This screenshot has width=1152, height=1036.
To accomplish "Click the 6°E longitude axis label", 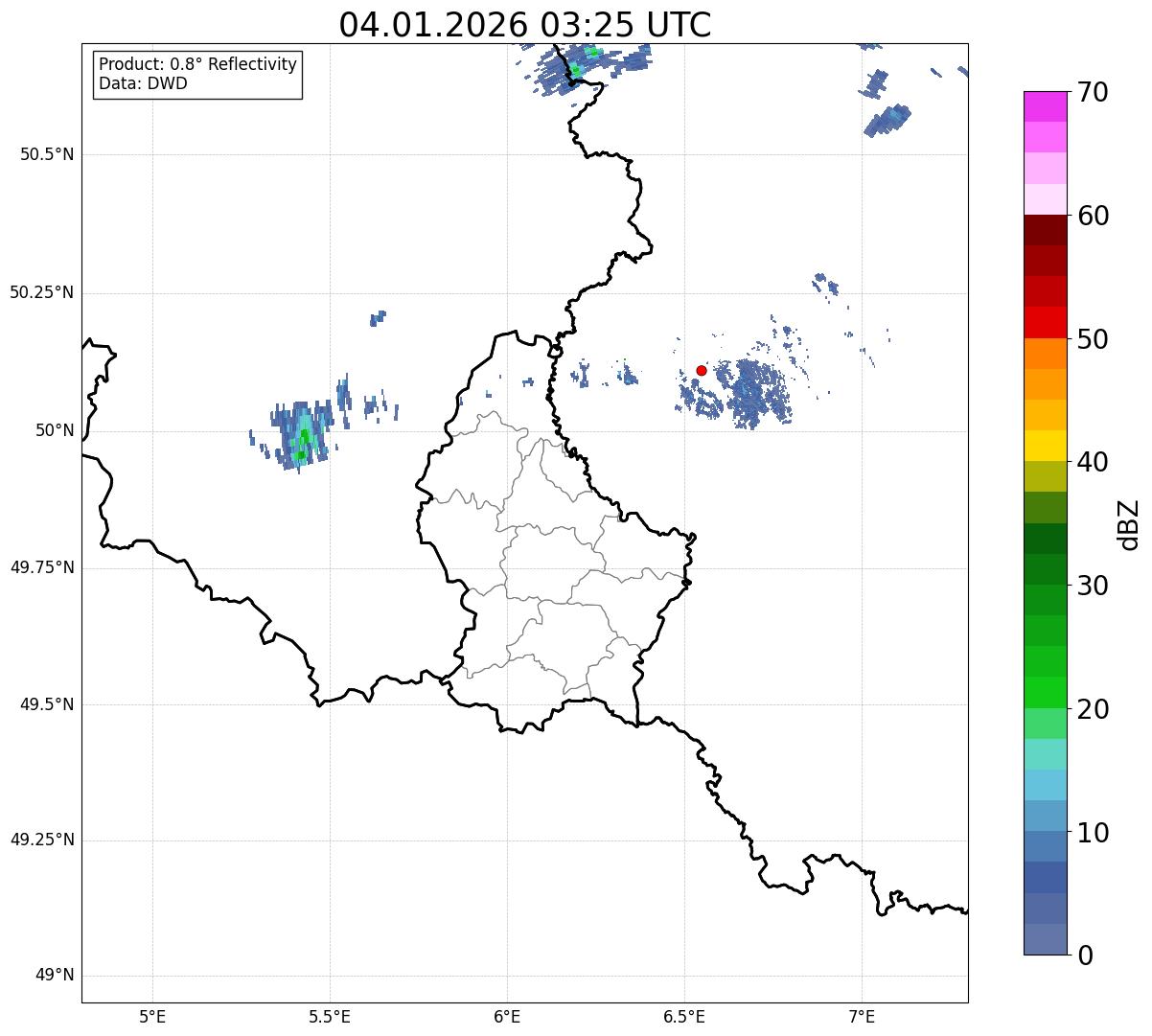I will click(507, 1016).
